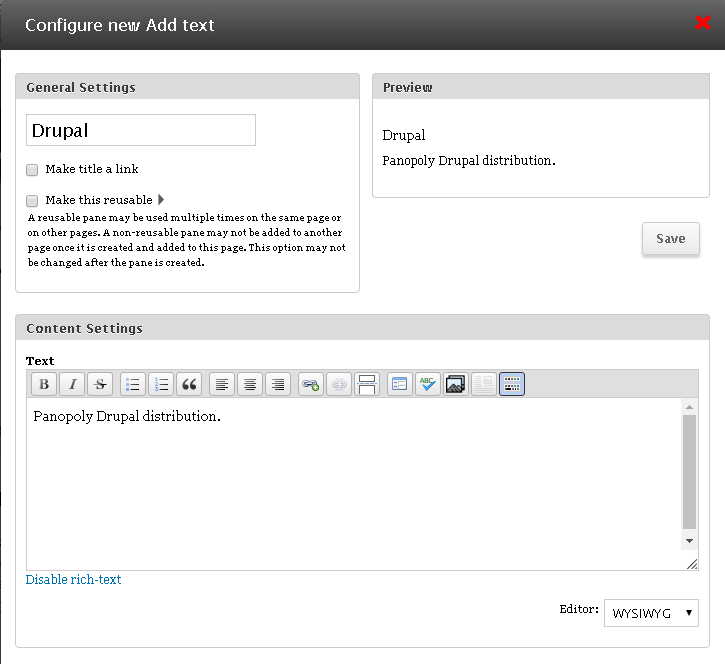Insert a bulleted list
Image resolution: width=725 pixels, height=664 pixels.
pyautogui.click(x=133, y=384)
